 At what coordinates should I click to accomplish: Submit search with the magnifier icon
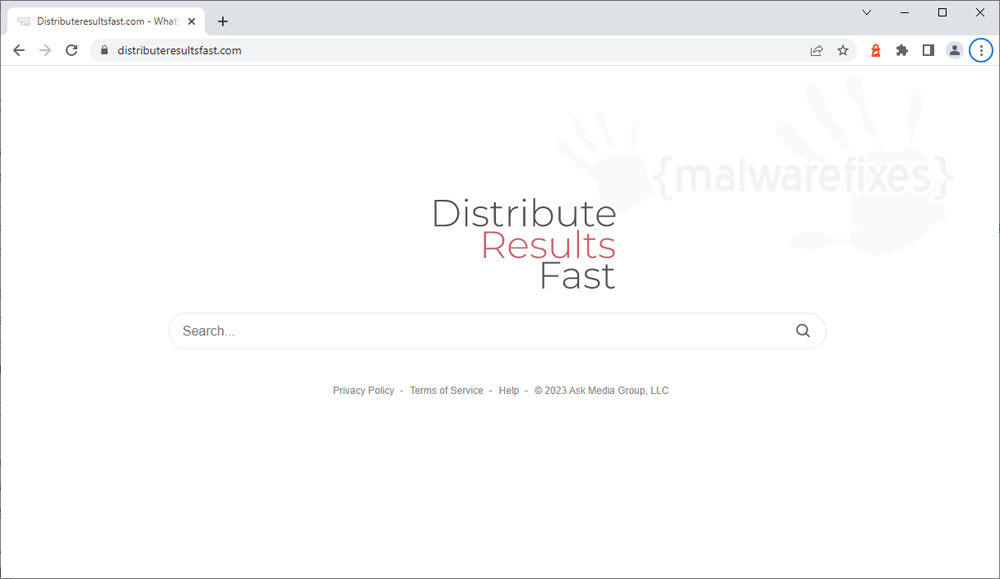coord(803,330)
